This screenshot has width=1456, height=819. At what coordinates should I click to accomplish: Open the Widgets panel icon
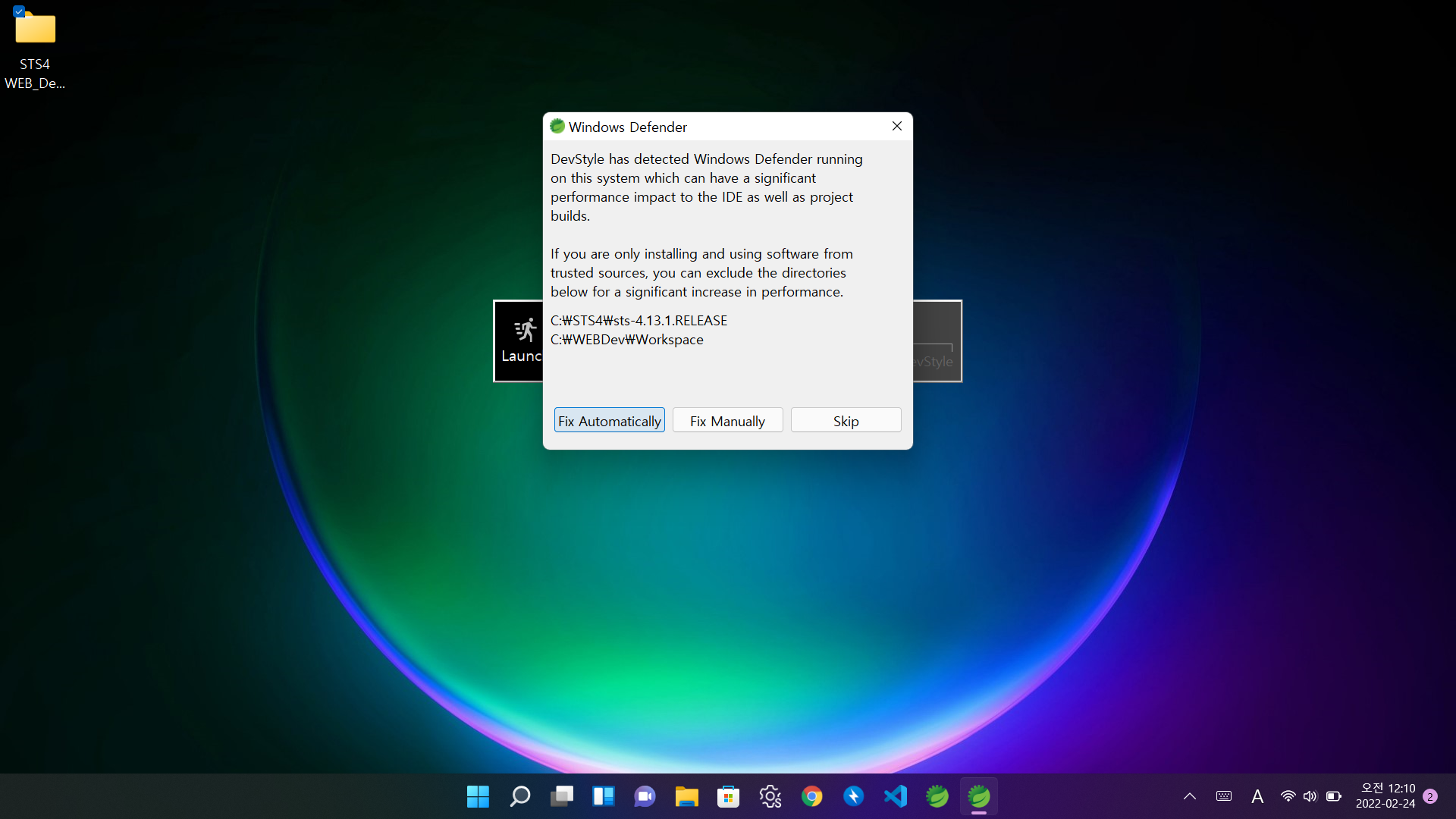604,796
